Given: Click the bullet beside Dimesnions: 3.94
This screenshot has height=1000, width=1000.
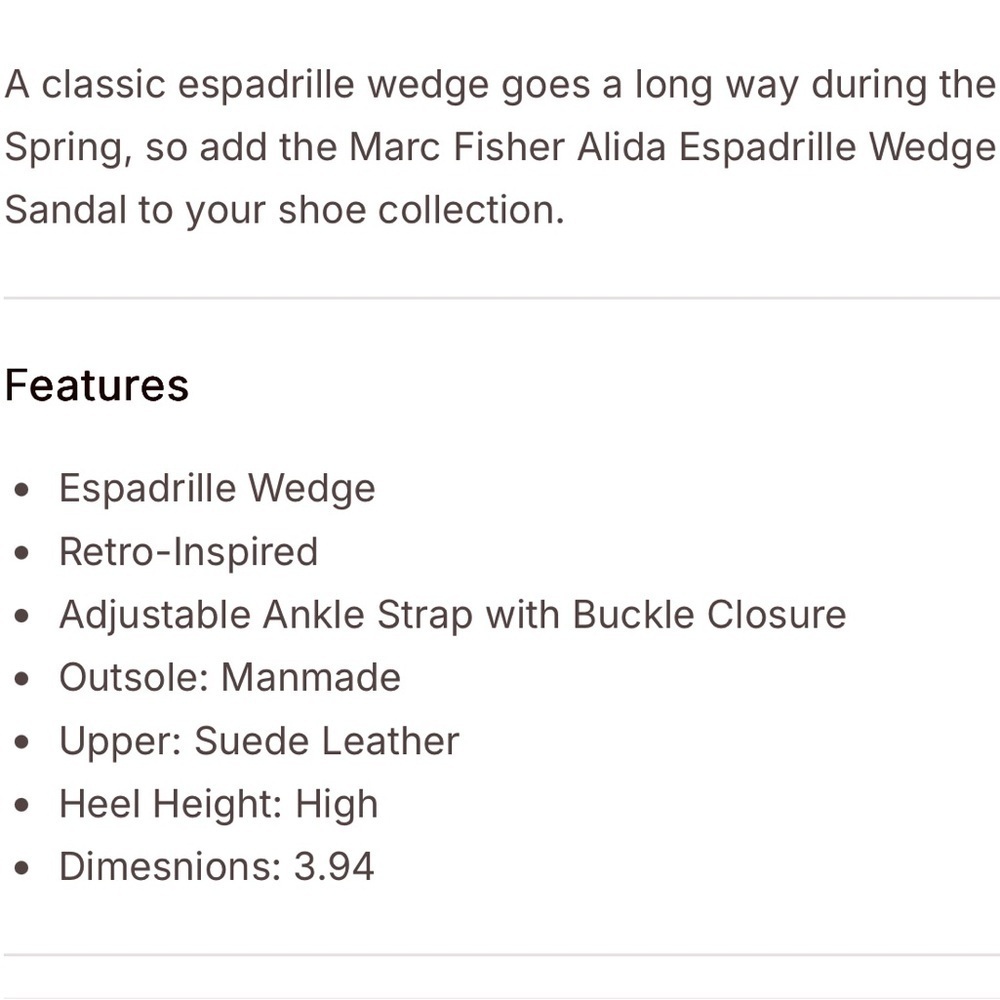Looking at the screenshot, I should coord(22,867).
